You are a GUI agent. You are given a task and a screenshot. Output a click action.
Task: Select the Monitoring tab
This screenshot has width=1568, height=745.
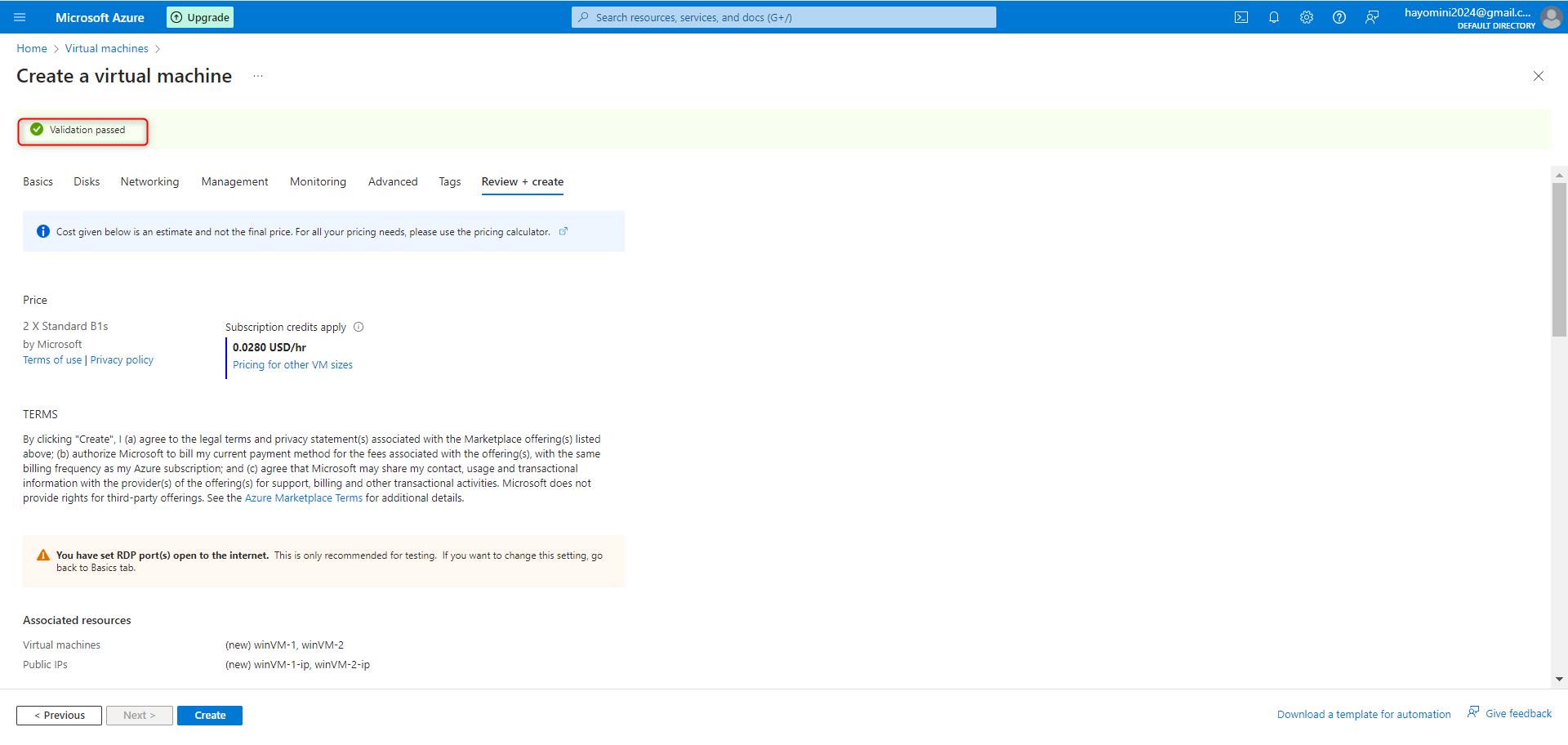point(318,181)
